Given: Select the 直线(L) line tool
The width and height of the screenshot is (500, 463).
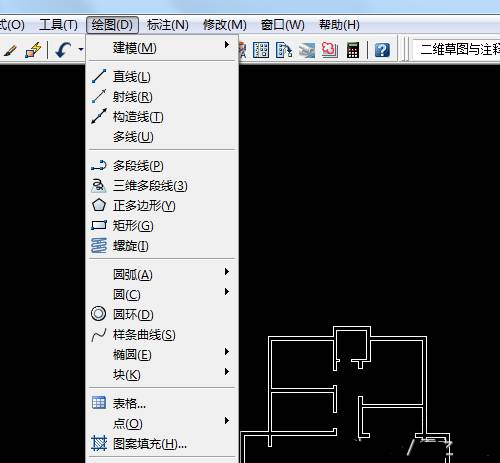Looking at the screenshot, I should pyautogui.click(x=162, y=77).
